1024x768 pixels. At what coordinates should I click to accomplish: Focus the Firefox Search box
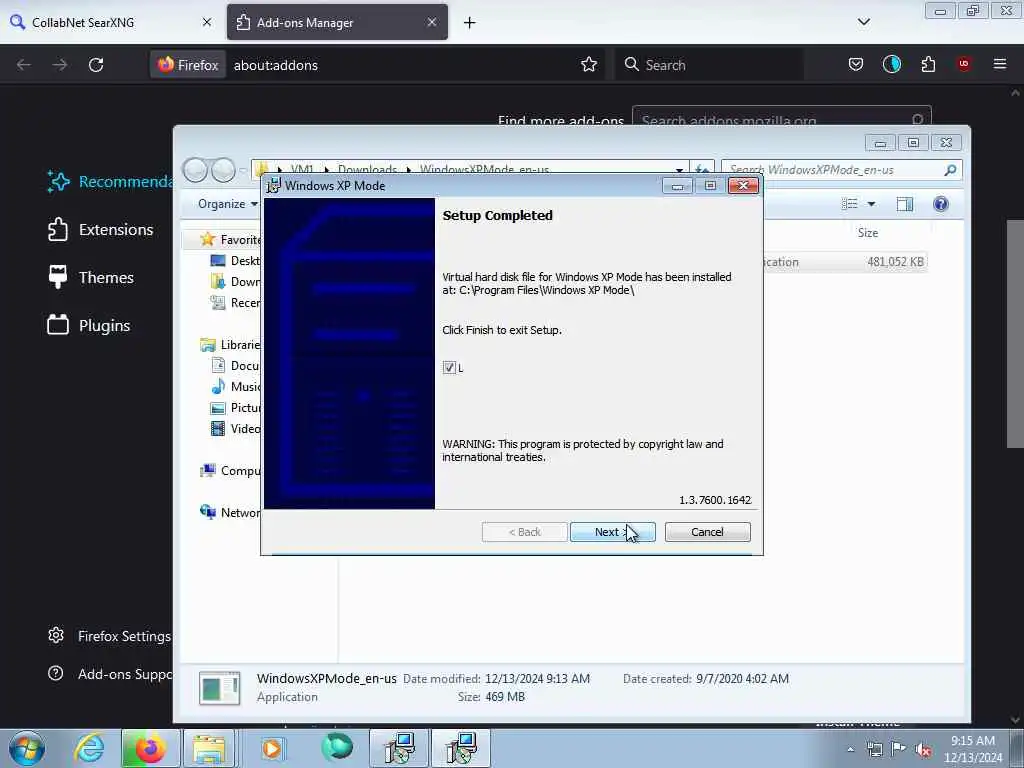(x=709, y=65)
